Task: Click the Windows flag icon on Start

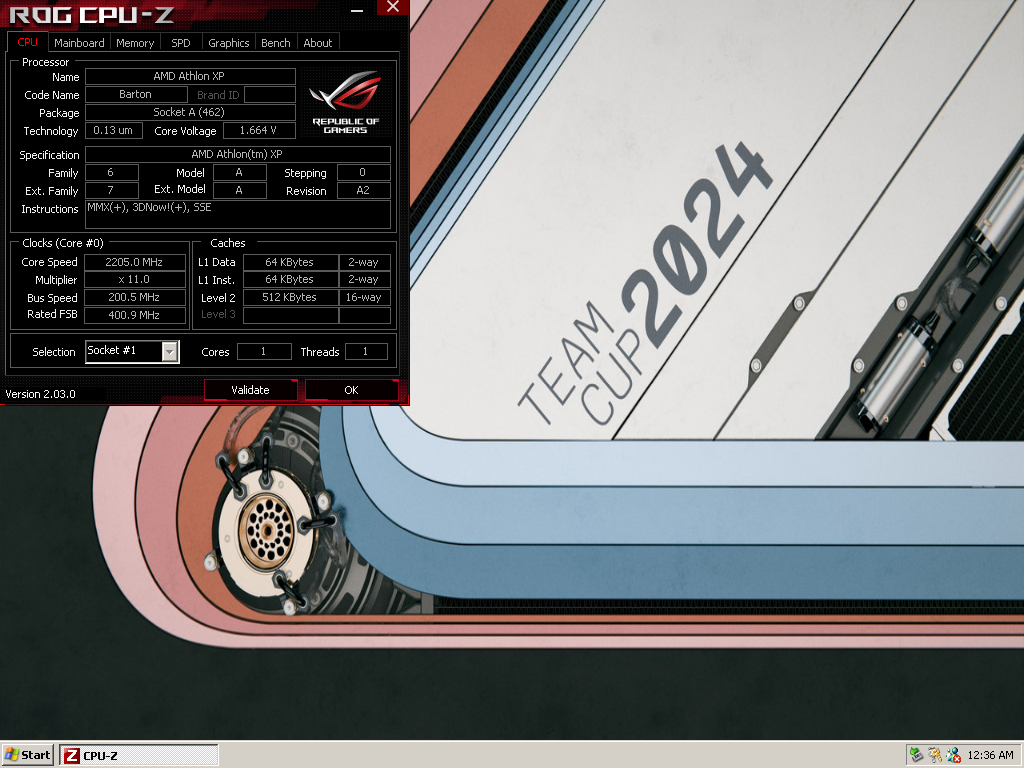Action: pyautogui.click(x=12, y=755)
